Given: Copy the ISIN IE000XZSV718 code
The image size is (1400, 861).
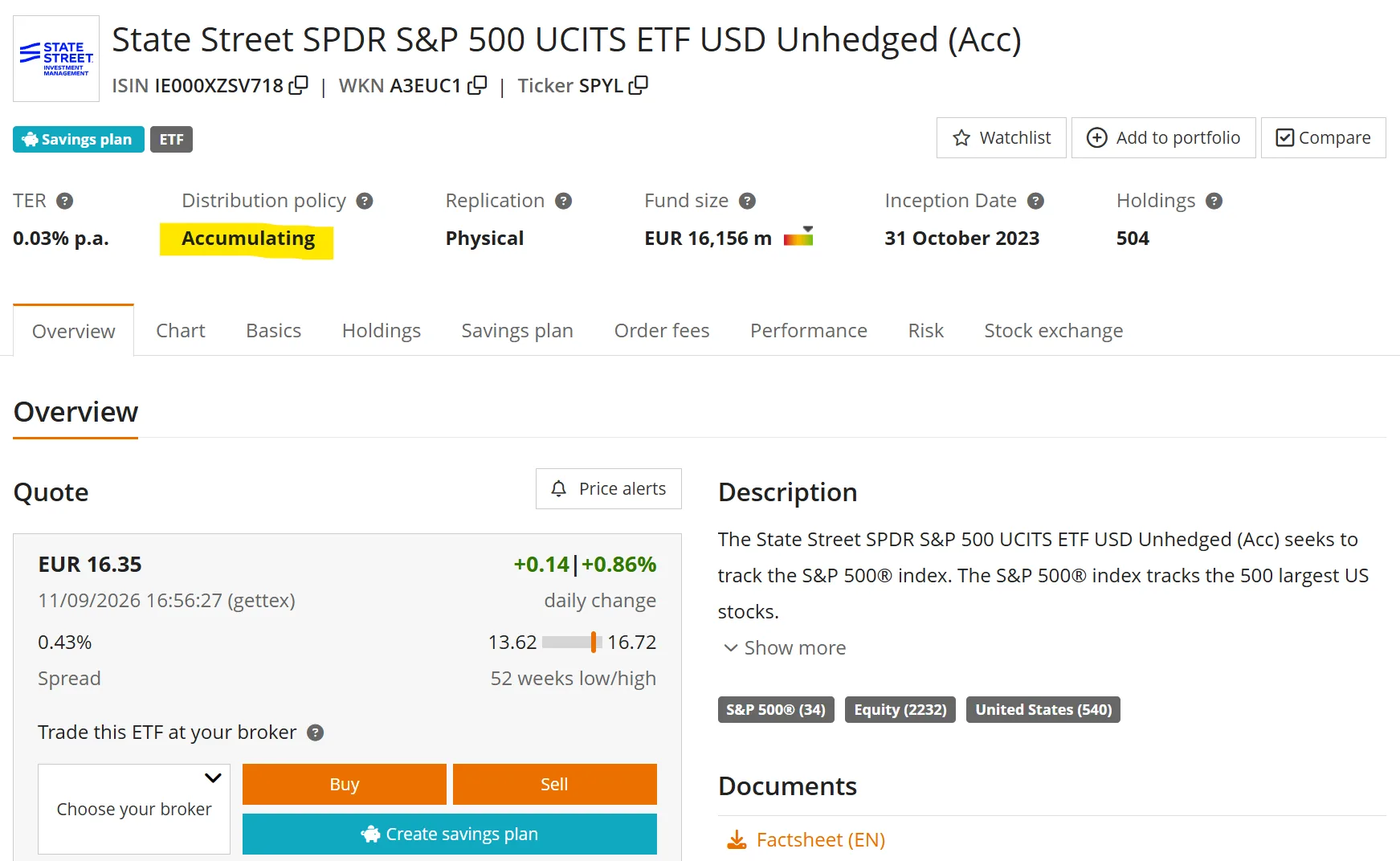Looking at the screenshot, I should 298,85.
